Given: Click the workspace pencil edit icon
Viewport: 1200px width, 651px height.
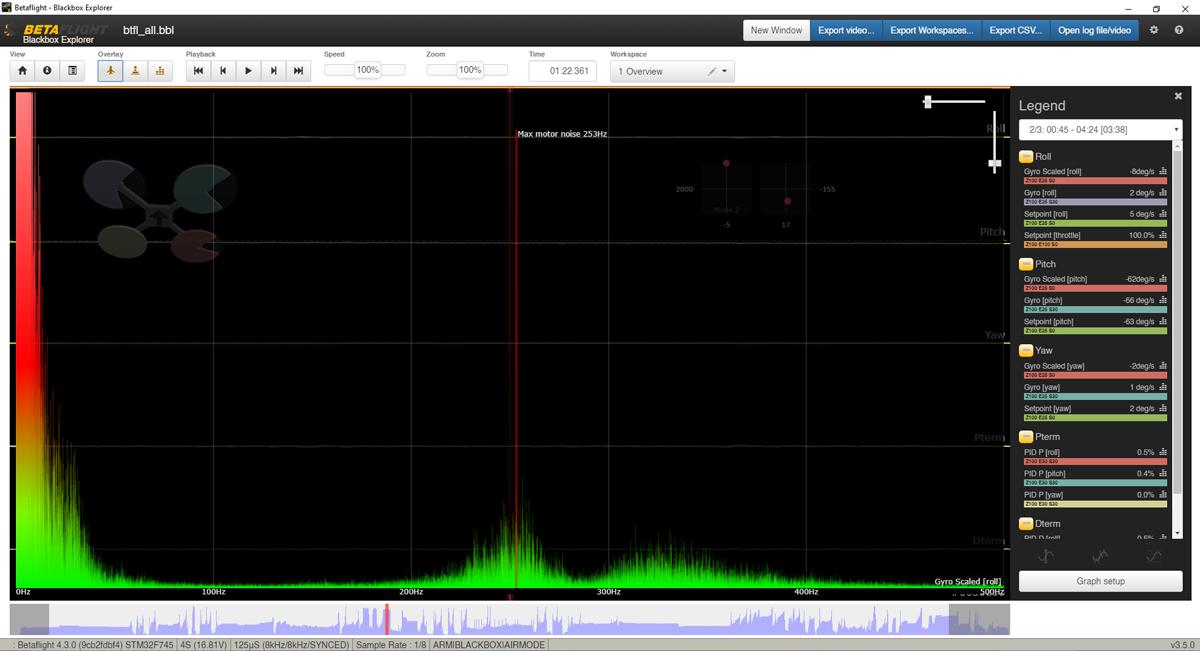Looking at the screenshot, I should click(712, 71).
